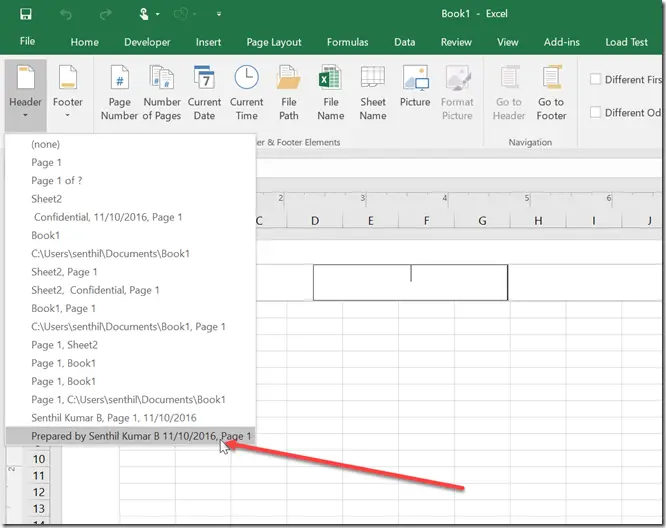Insert Sheet Name element

373,93
